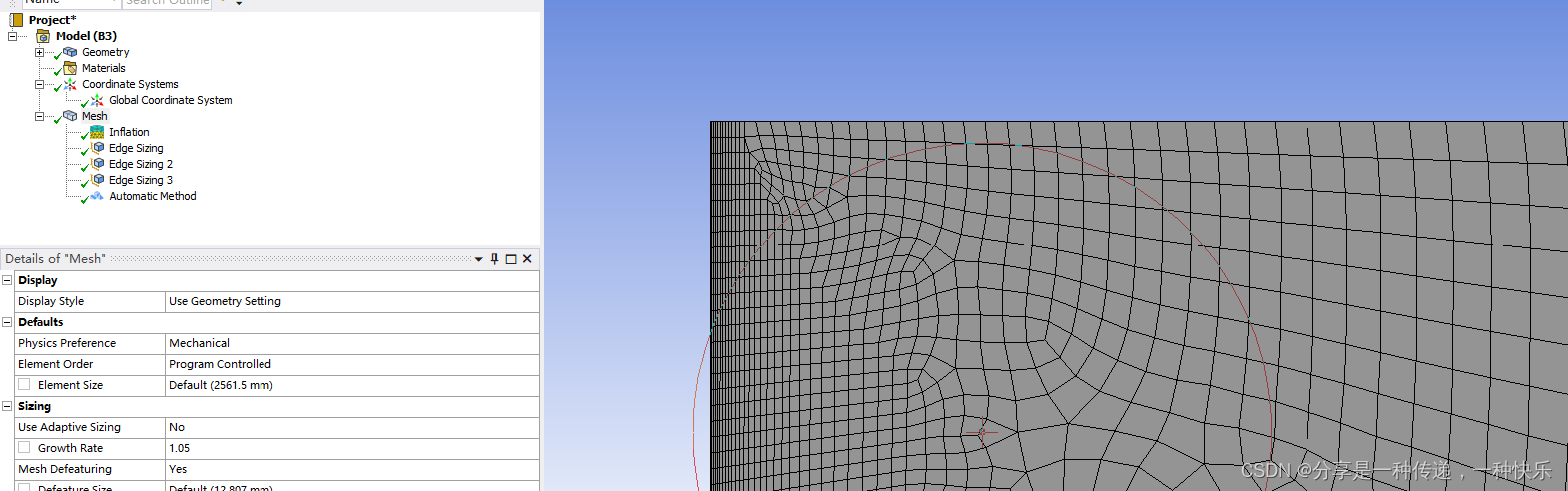Select the Project root label

pyautogui.click(x=52, y=20)
